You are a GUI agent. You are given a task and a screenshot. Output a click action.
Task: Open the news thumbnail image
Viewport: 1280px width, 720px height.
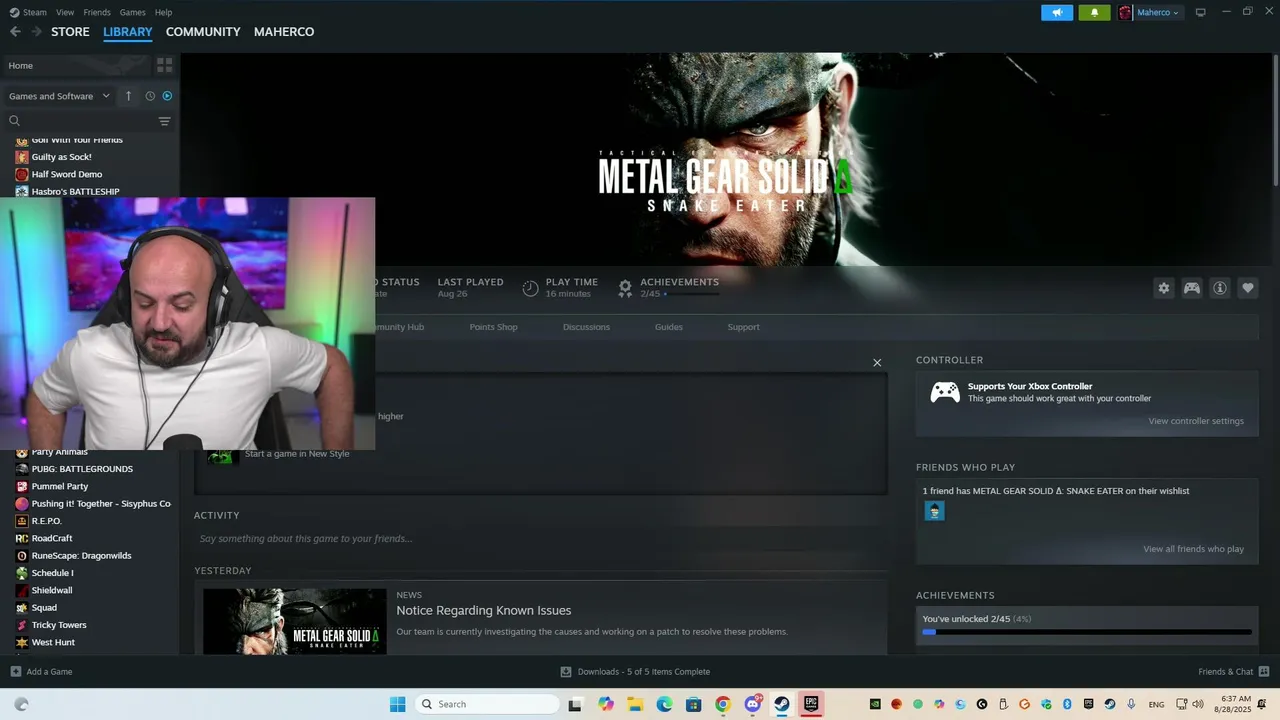[295, 621]
